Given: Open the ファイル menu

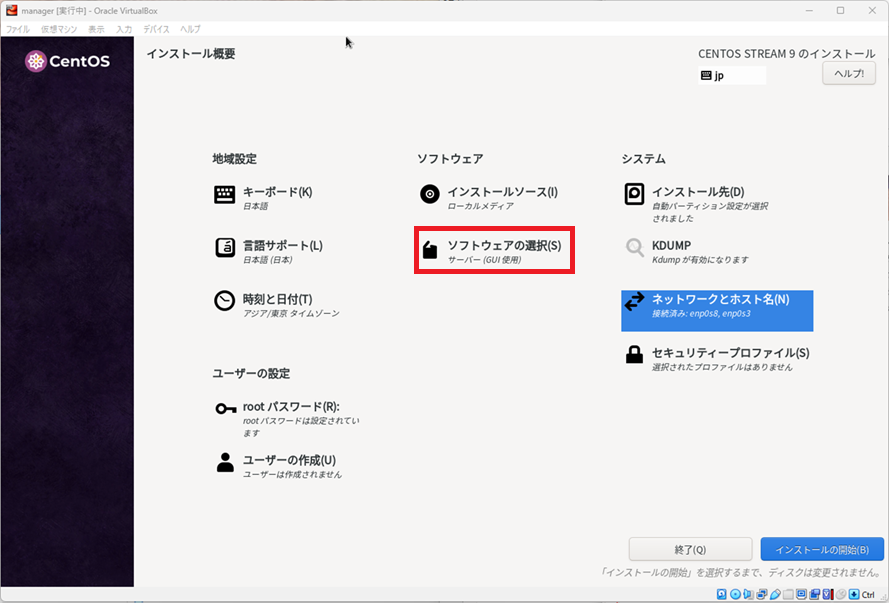Looking at the screenshot, I should click(18, 29).
